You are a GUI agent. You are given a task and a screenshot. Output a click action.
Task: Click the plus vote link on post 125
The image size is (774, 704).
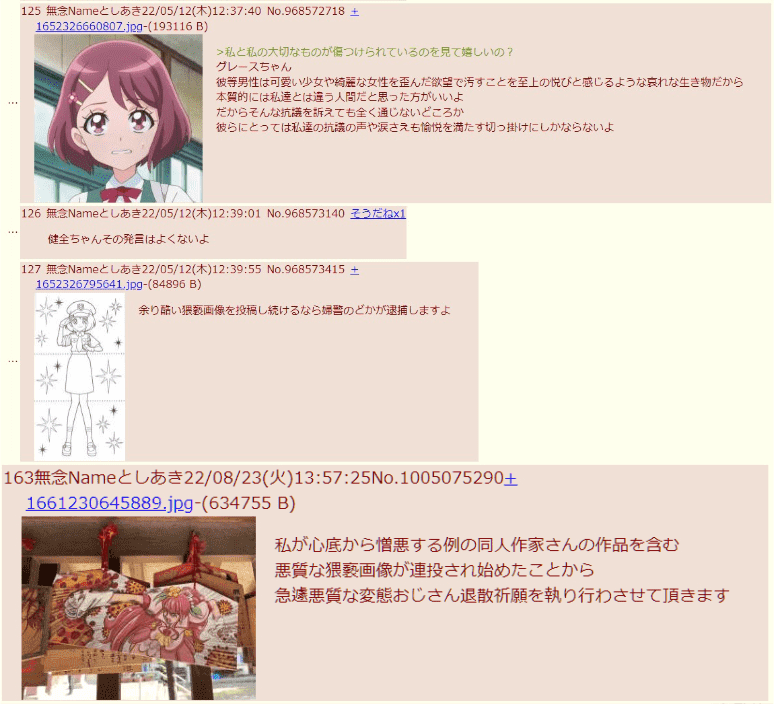point(354,11)
